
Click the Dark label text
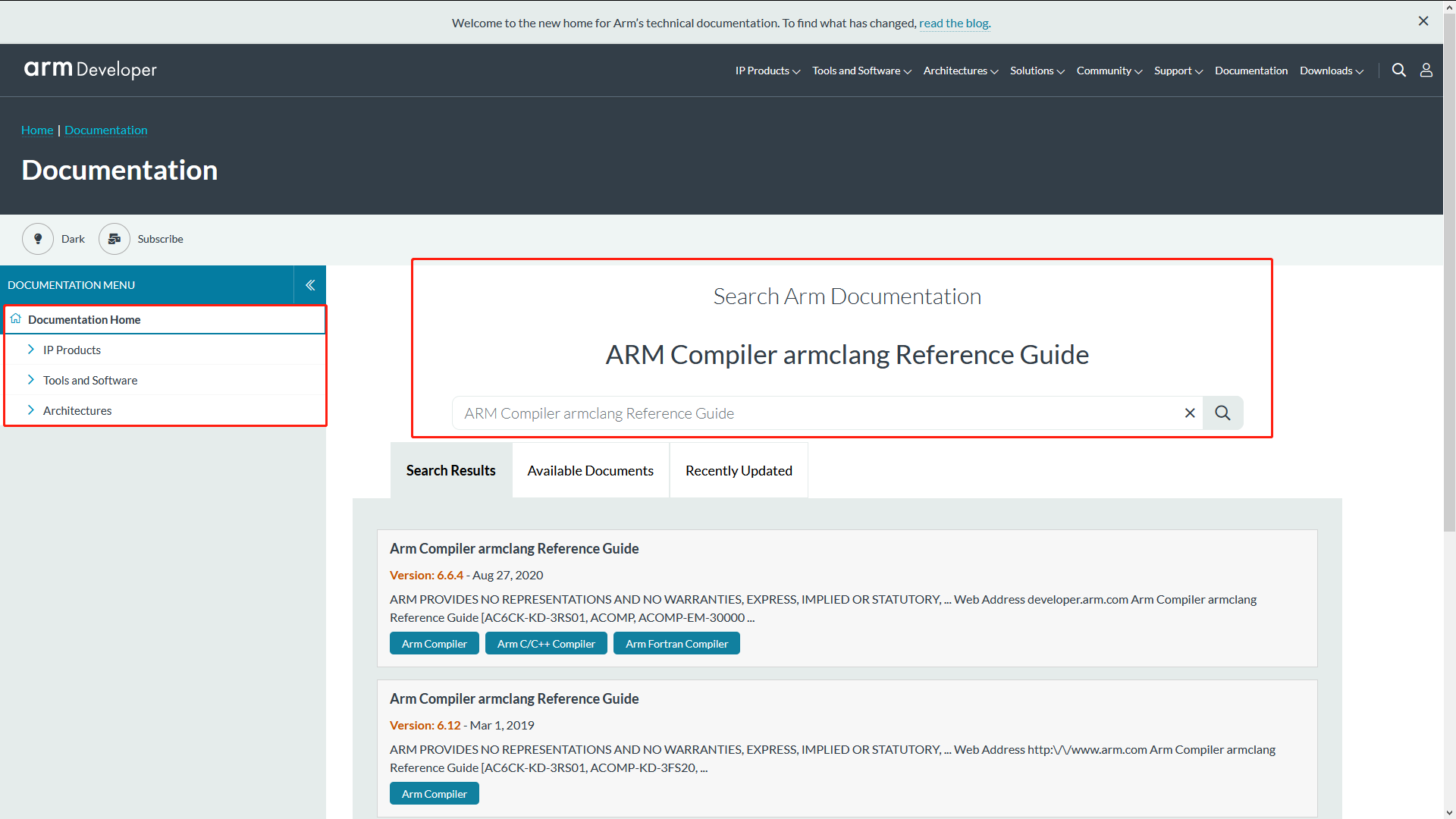73,239
